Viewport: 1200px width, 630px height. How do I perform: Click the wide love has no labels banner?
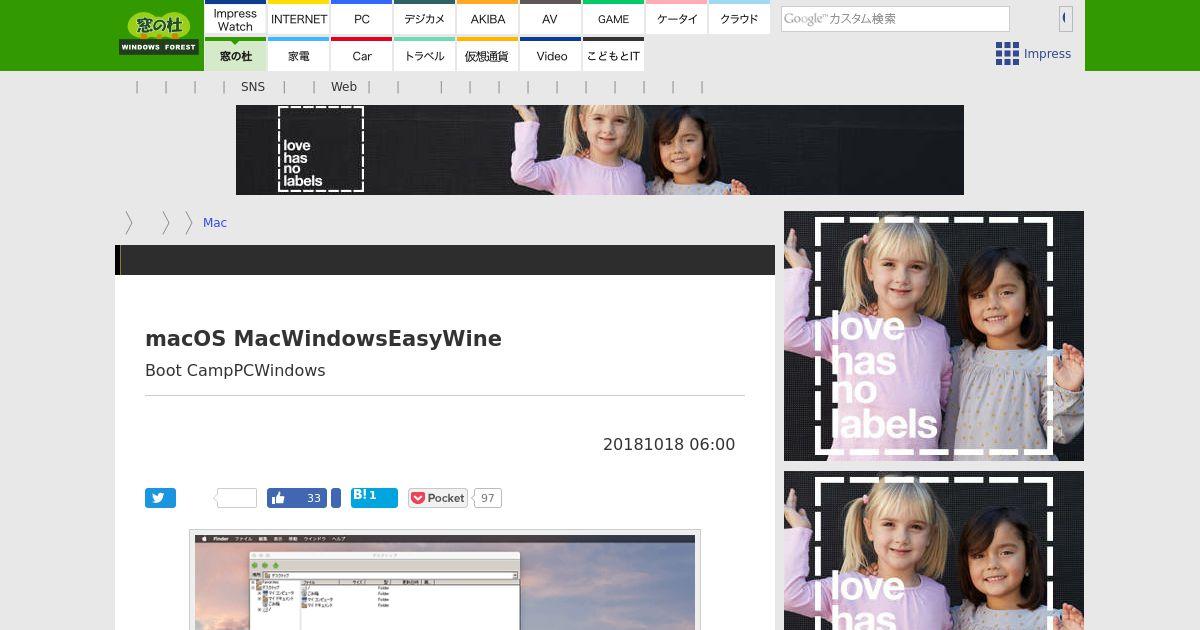click(600, 150)
